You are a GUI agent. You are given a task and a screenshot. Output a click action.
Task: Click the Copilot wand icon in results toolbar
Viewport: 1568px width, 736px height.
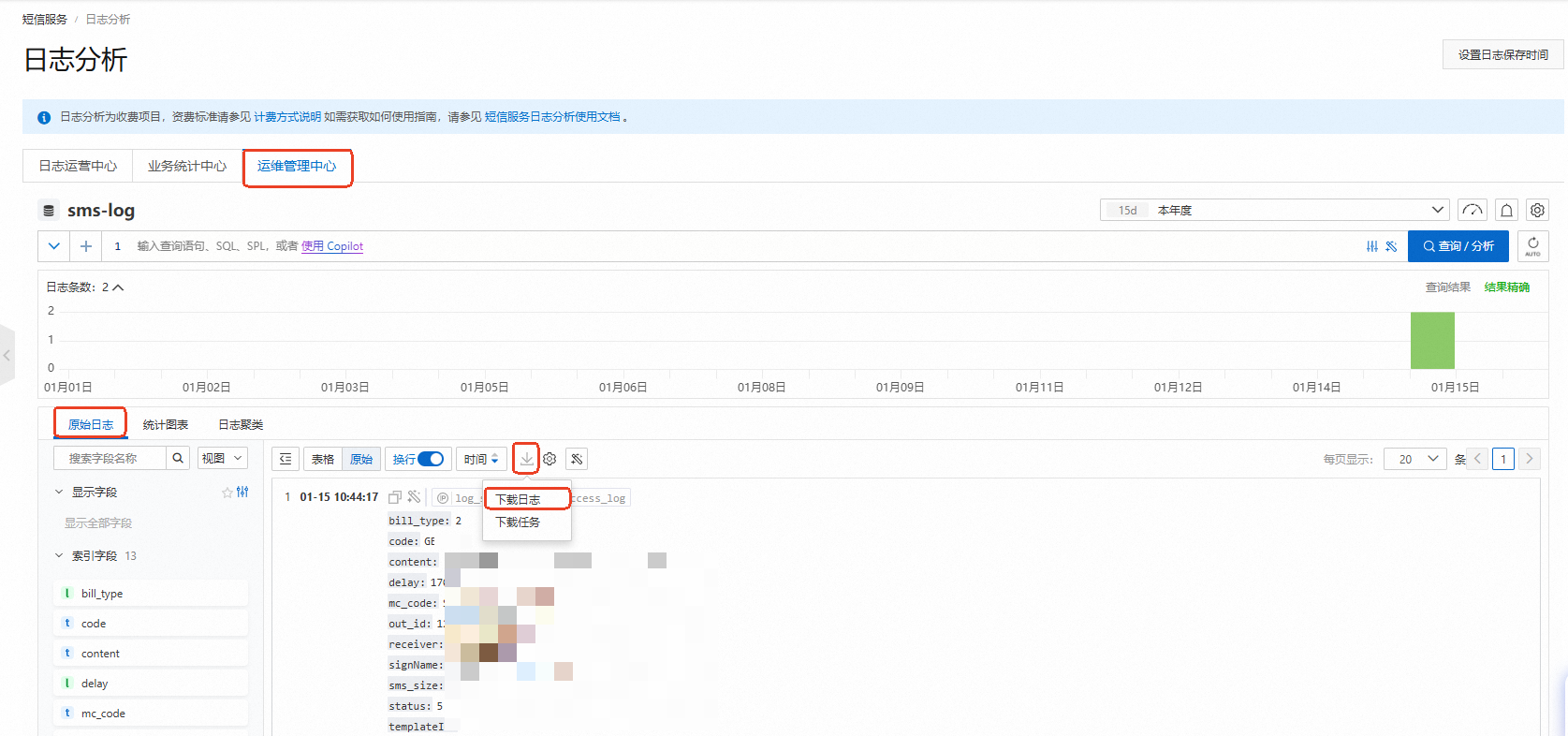tap(577, 459)
